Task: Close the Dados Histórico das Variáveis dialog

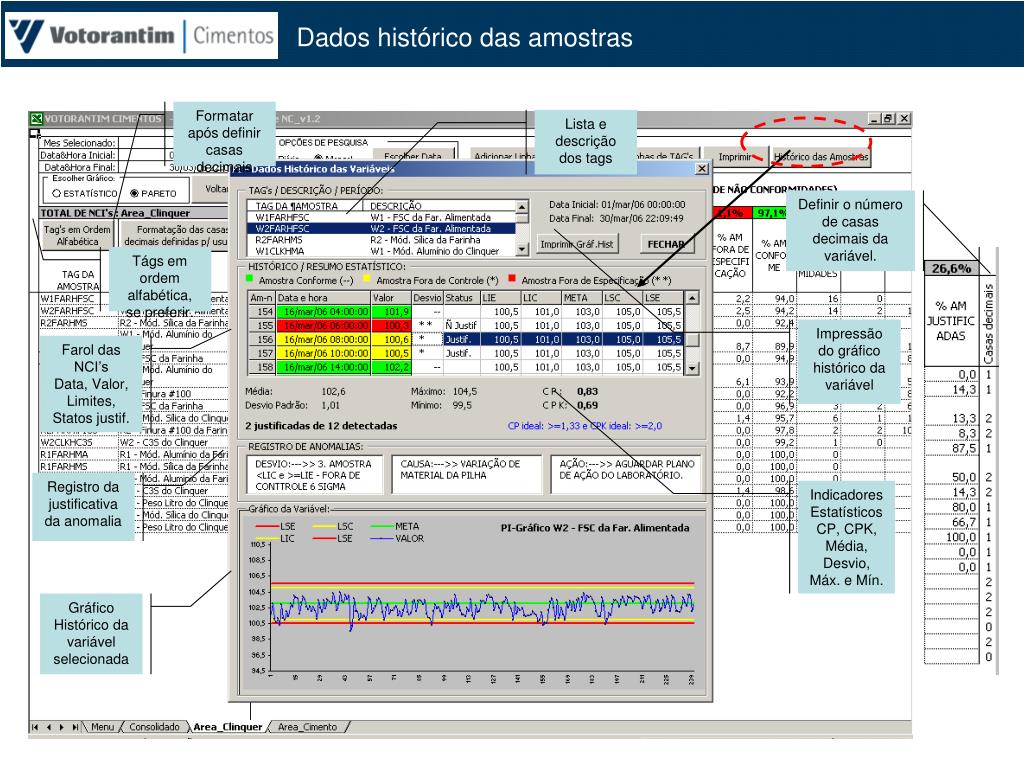Action: tap(702, 168)
